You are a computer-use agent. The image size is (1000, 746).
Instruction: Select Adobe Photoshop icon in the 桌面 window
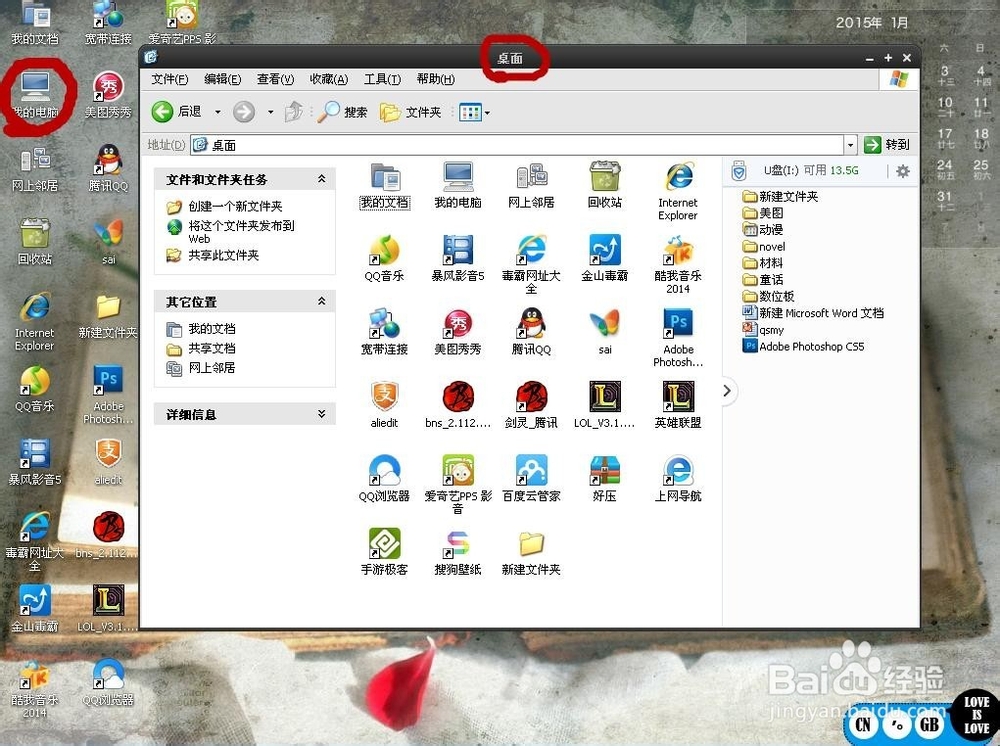click(678, 338)
